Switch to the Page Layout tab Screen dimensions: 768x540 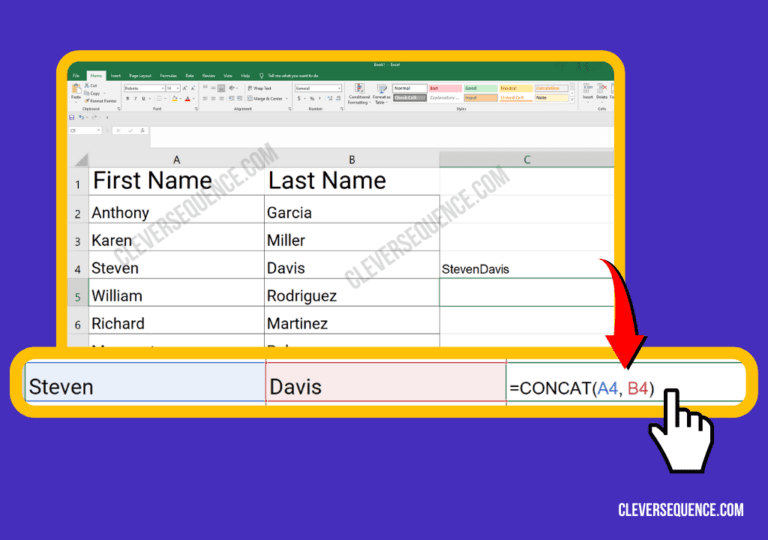tap(140, 76)
